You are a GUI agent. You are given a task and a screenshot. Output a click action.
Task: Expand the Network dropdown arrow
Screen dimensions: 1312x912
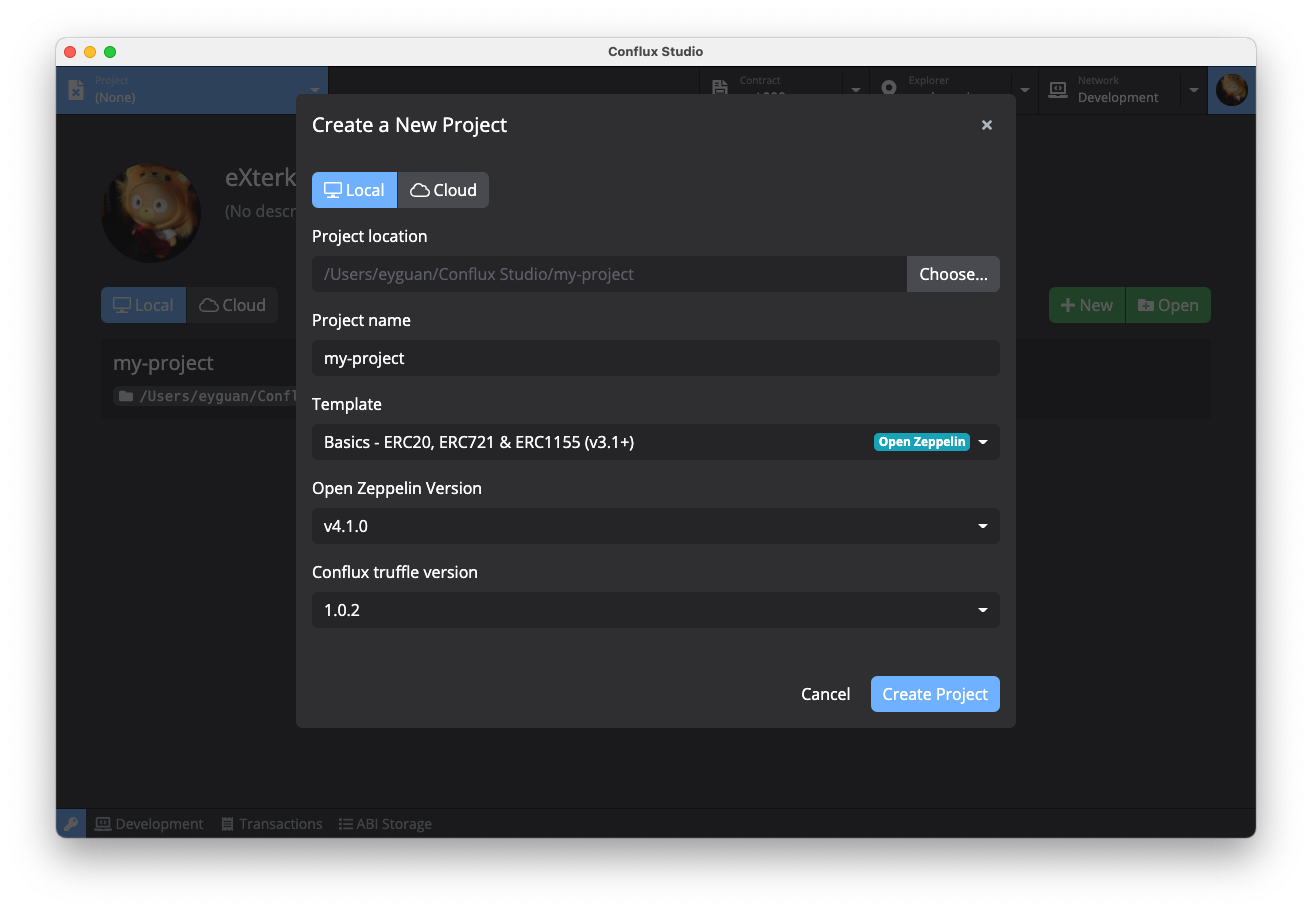[1193, 90]
